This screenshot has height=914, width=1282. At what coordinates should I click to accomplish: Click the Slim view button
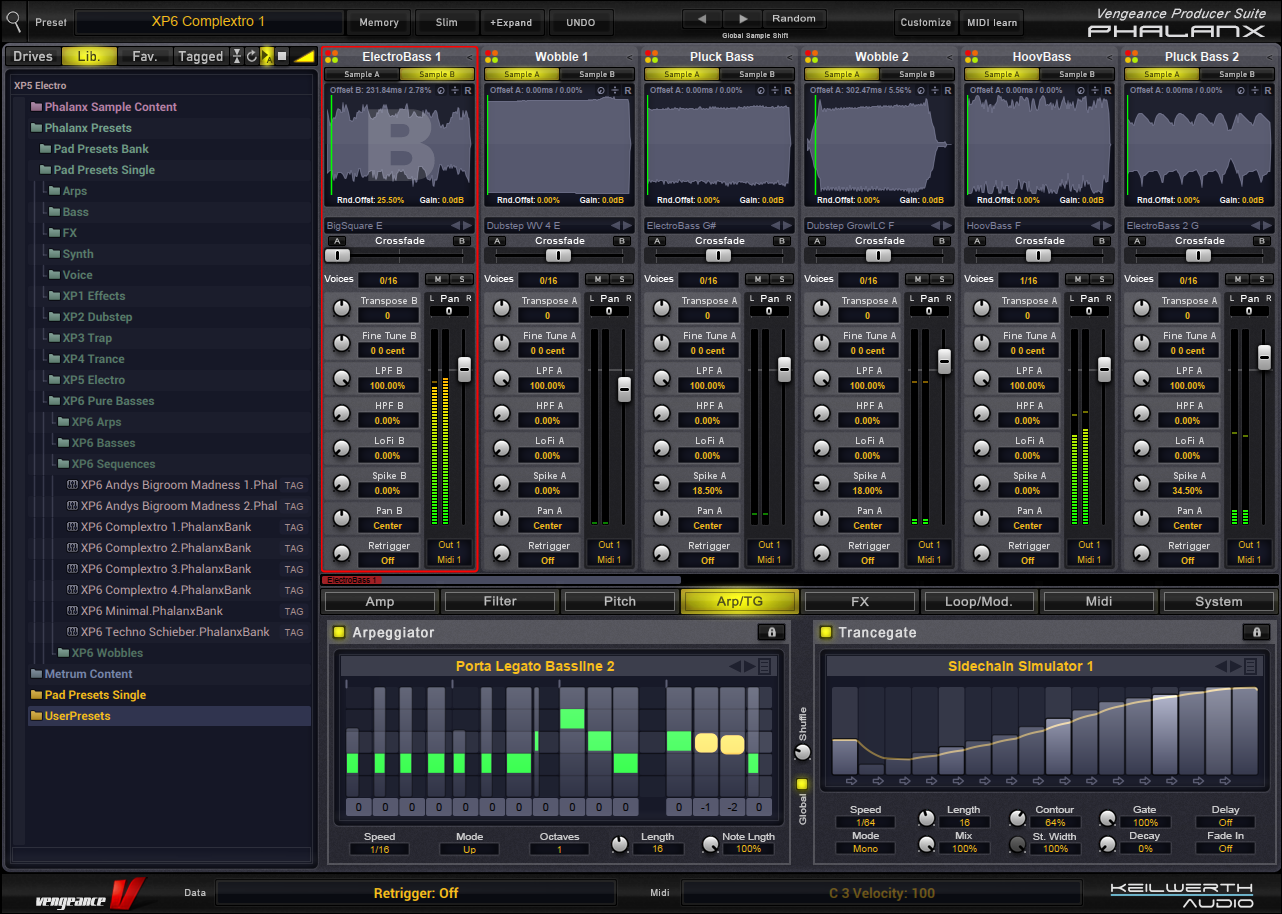point(446,22)
